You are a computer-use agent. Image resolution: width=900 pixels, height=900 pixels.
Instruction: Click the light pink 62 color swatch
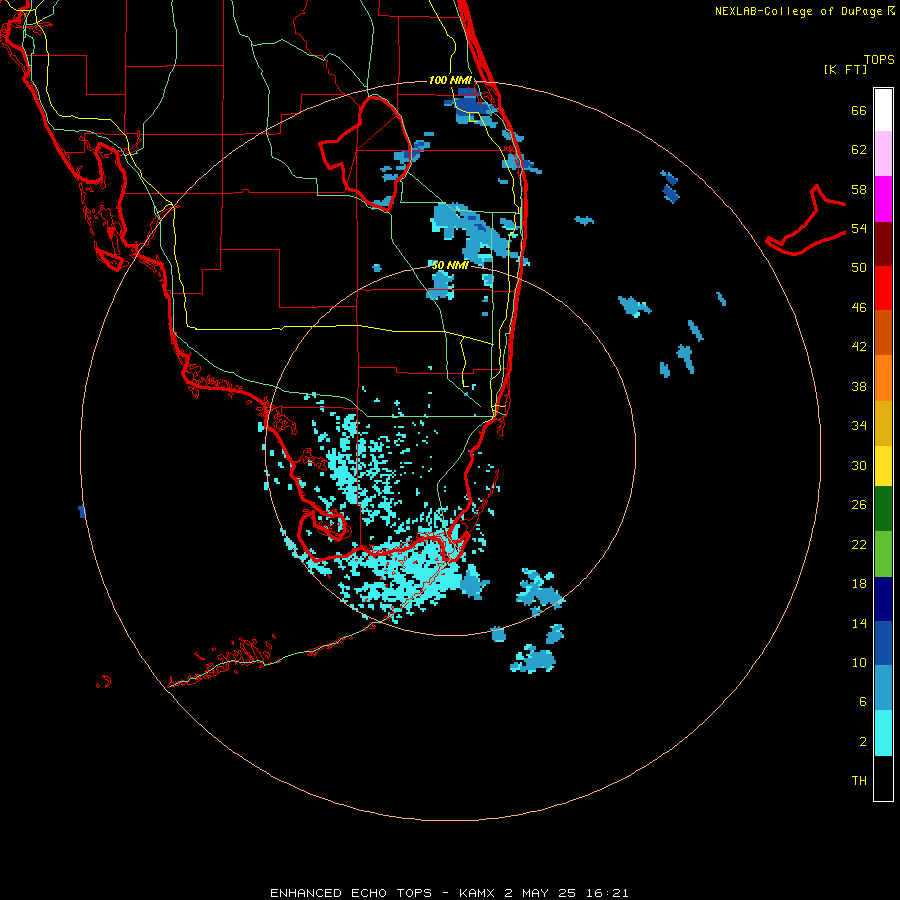point(883,154)
